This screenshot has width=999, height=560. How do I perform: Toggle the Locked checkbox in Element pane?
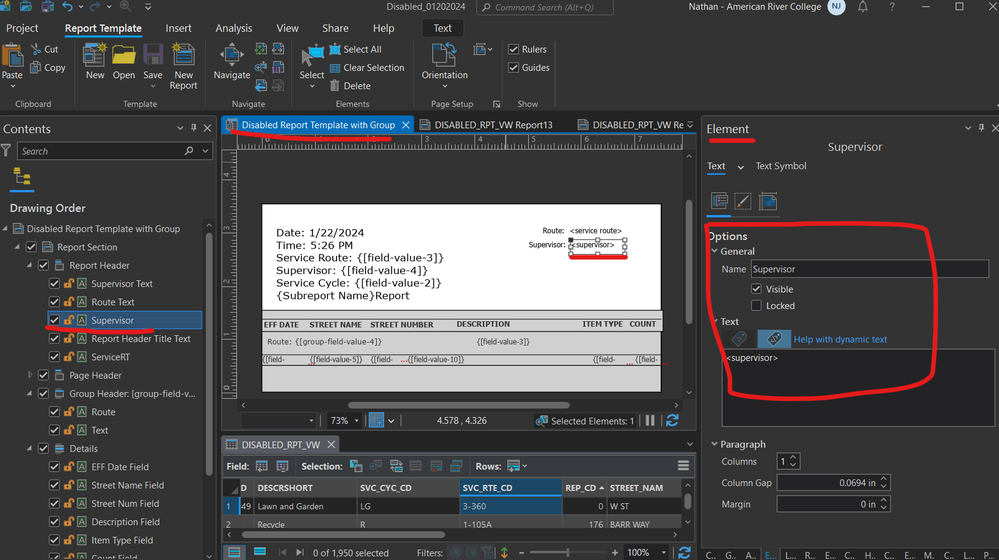point(756,305)
